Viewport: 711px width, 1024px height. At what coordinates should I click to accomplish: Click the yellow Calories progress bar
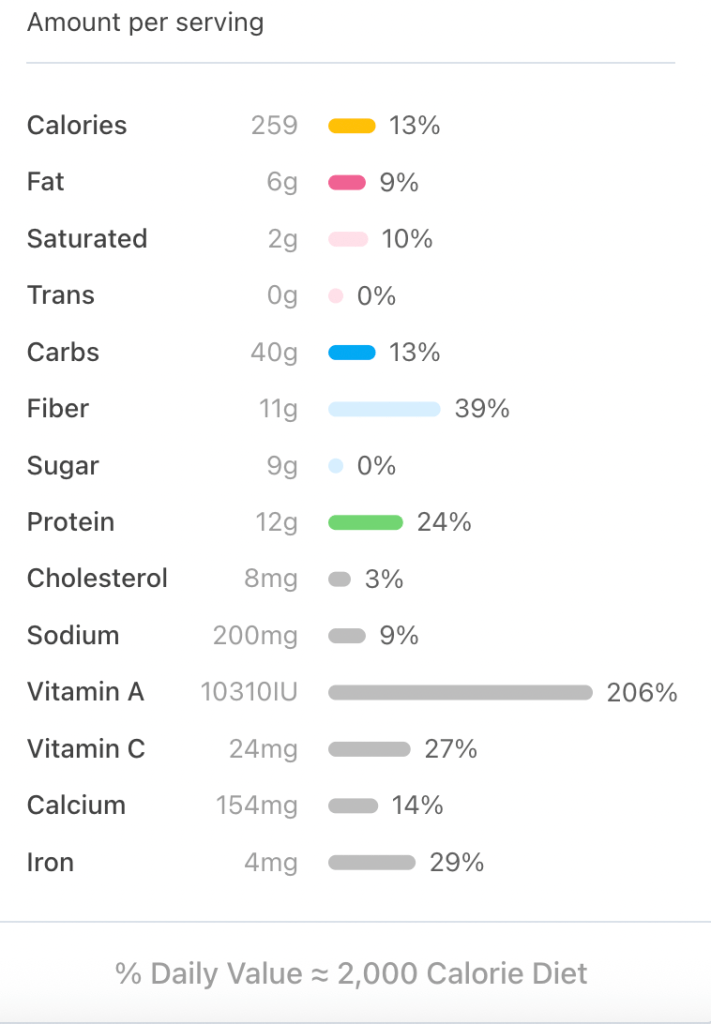(x=352, y=126)
